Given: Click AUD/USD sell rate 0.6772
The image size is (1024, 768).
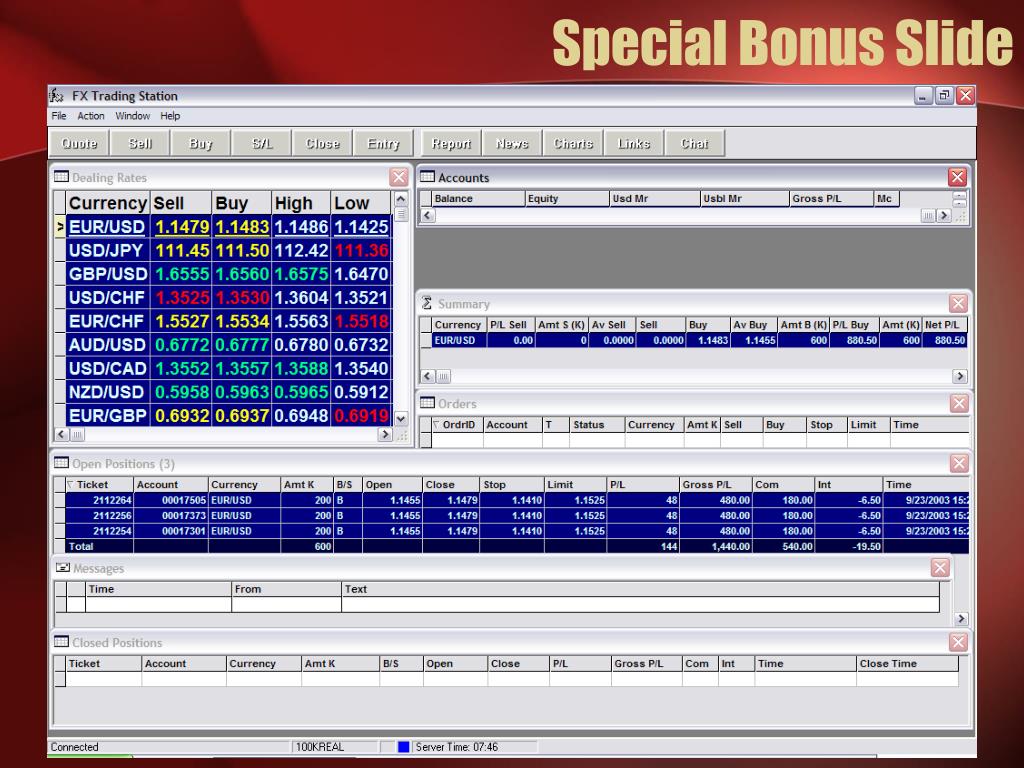Looking at the screenshot, I should pyautogui.click(x=181, y=344).
